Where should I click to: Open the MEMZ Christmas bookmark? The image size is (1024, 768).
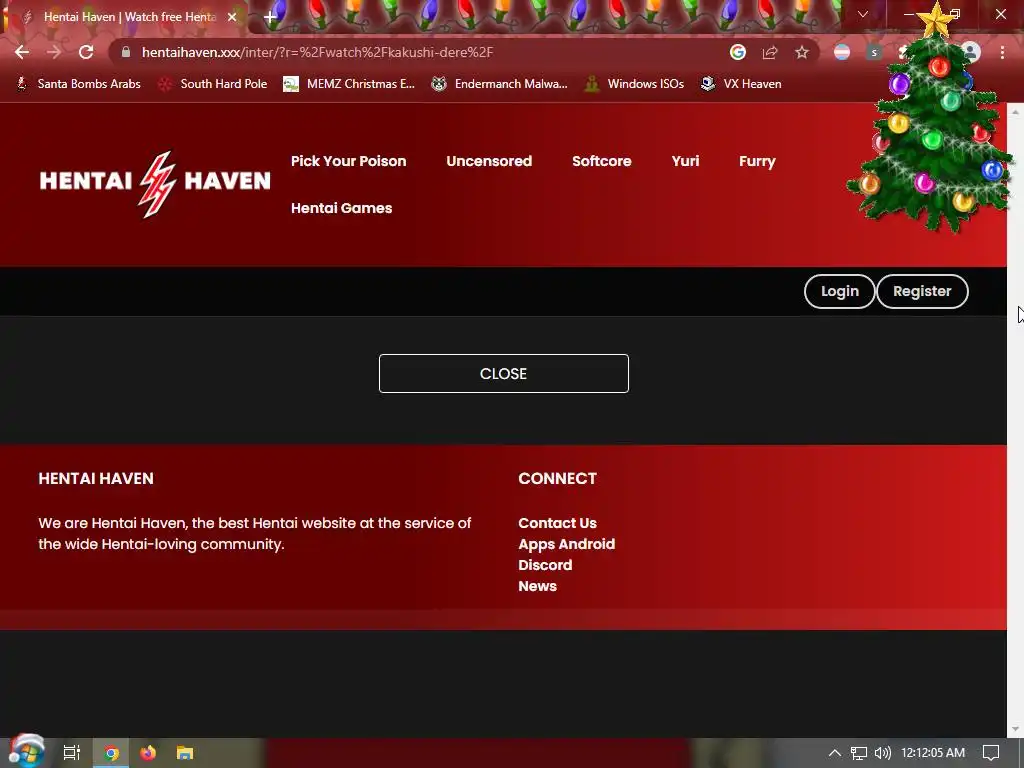coord(349,84)
